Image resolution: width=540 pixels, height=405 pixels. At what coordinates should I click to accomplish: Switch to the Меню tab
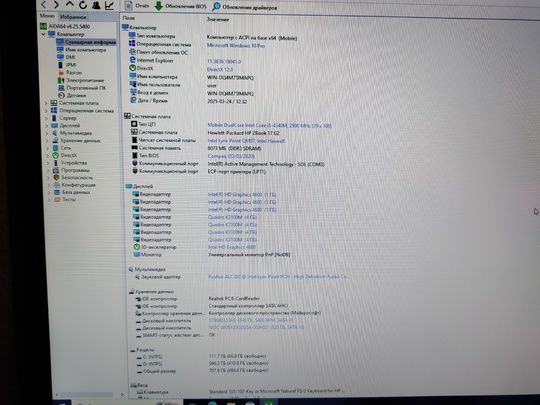point(47,16)
